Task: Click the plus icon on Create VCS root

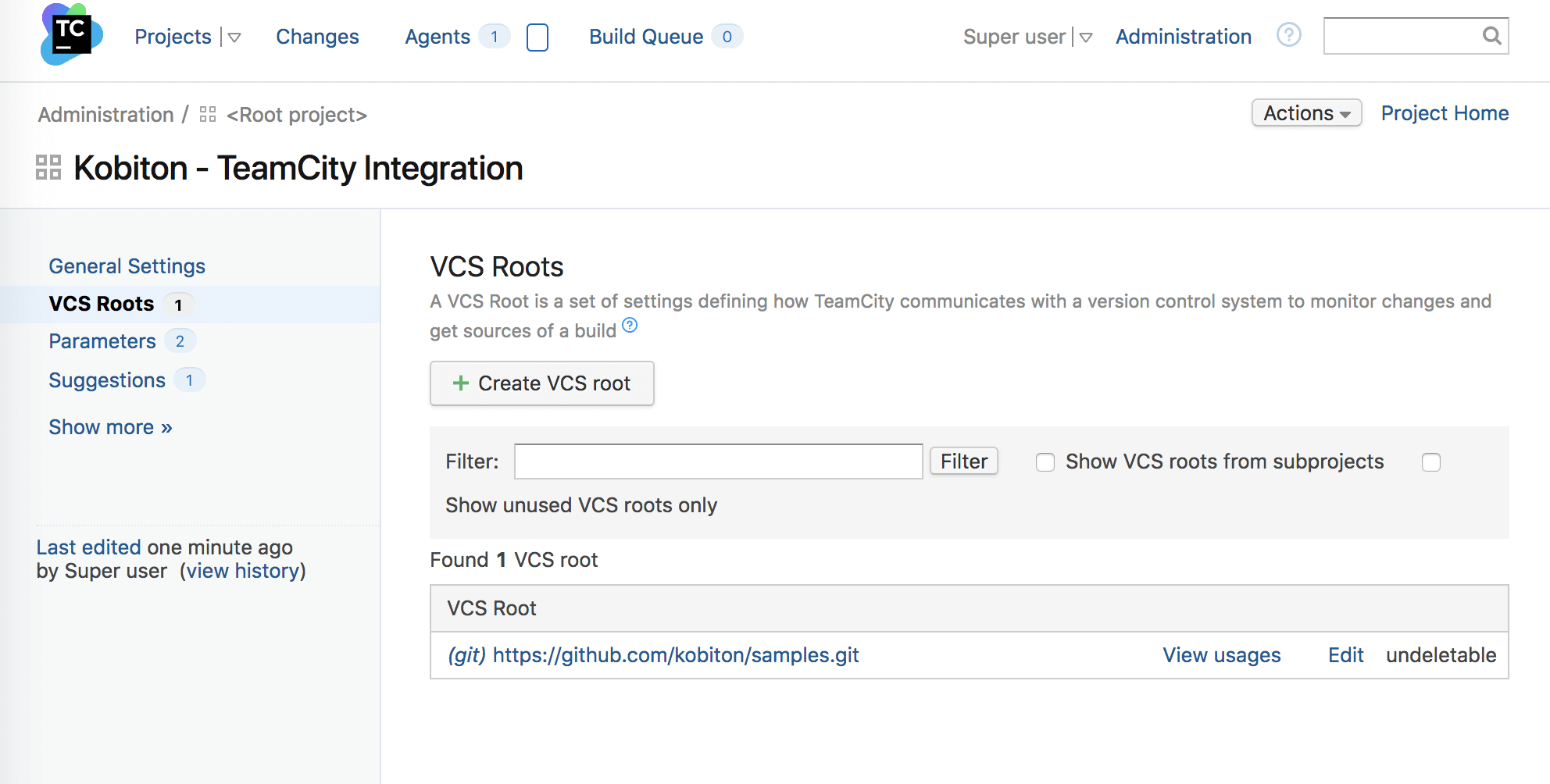Action: 461,383
